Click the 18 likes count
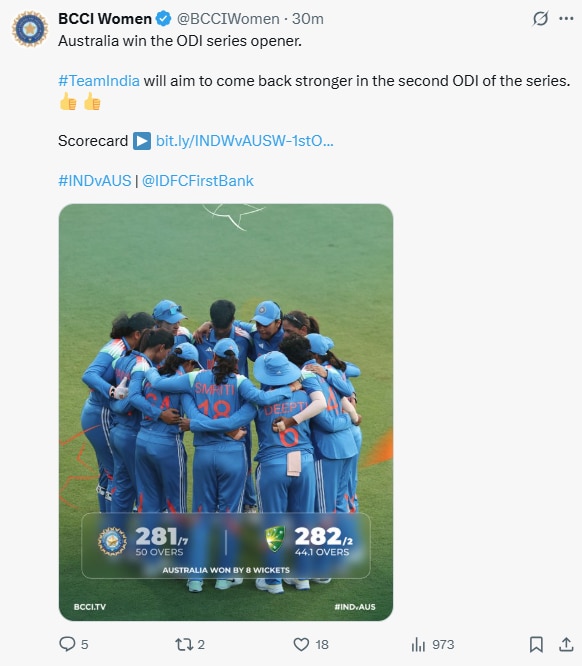582x666 pixels. pyautogui.click(x=322, y=644)
